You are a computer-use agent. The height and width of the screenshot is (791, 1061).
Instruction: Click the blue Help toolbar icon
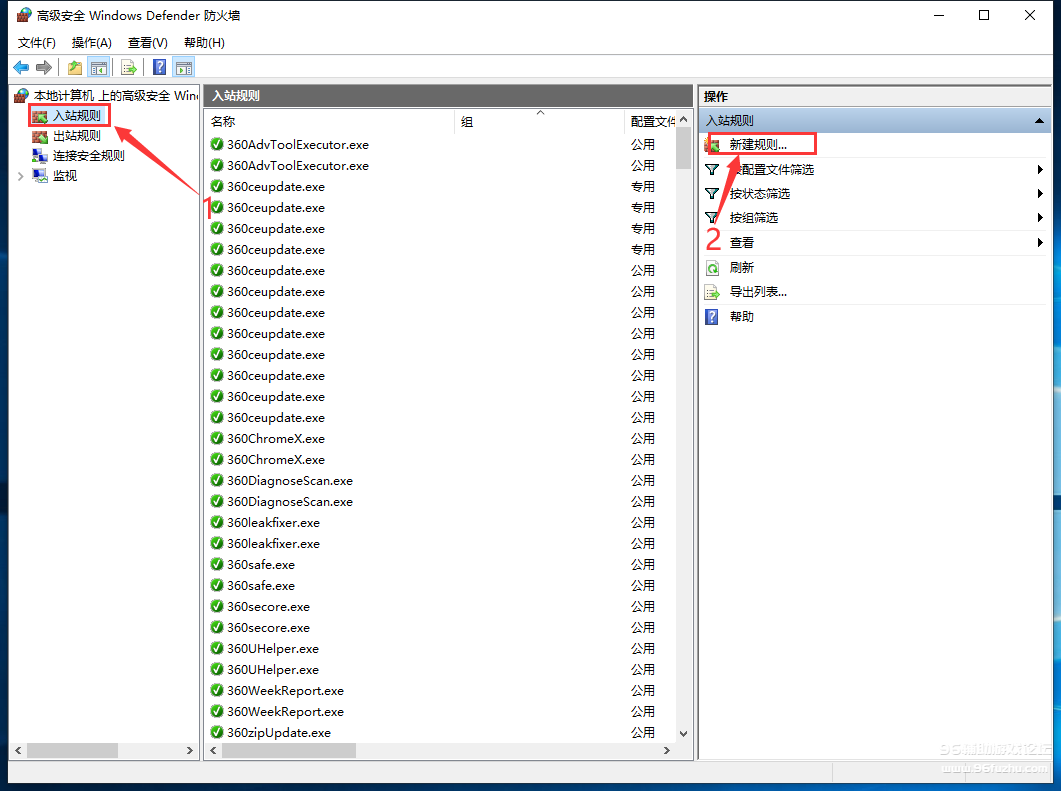pyautogui.click(x=160, y=68)
